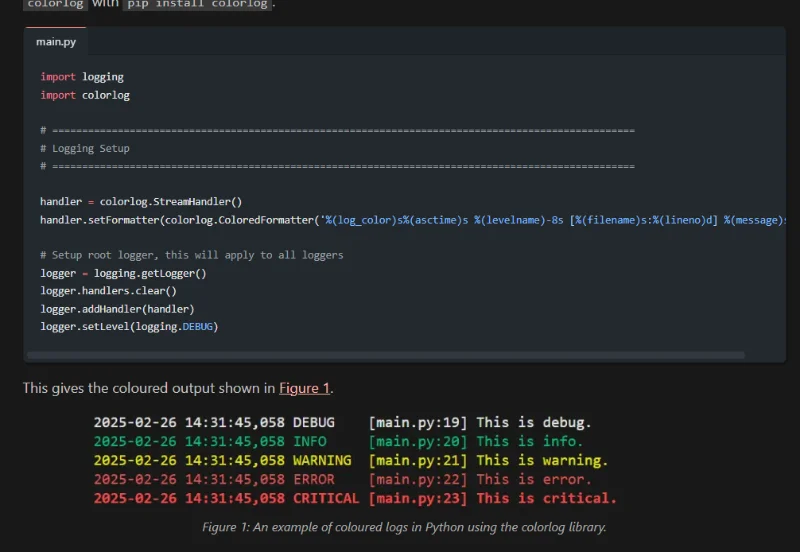Click the logger.addHandler(handler) line
The image size is (800, 552).
117,309
